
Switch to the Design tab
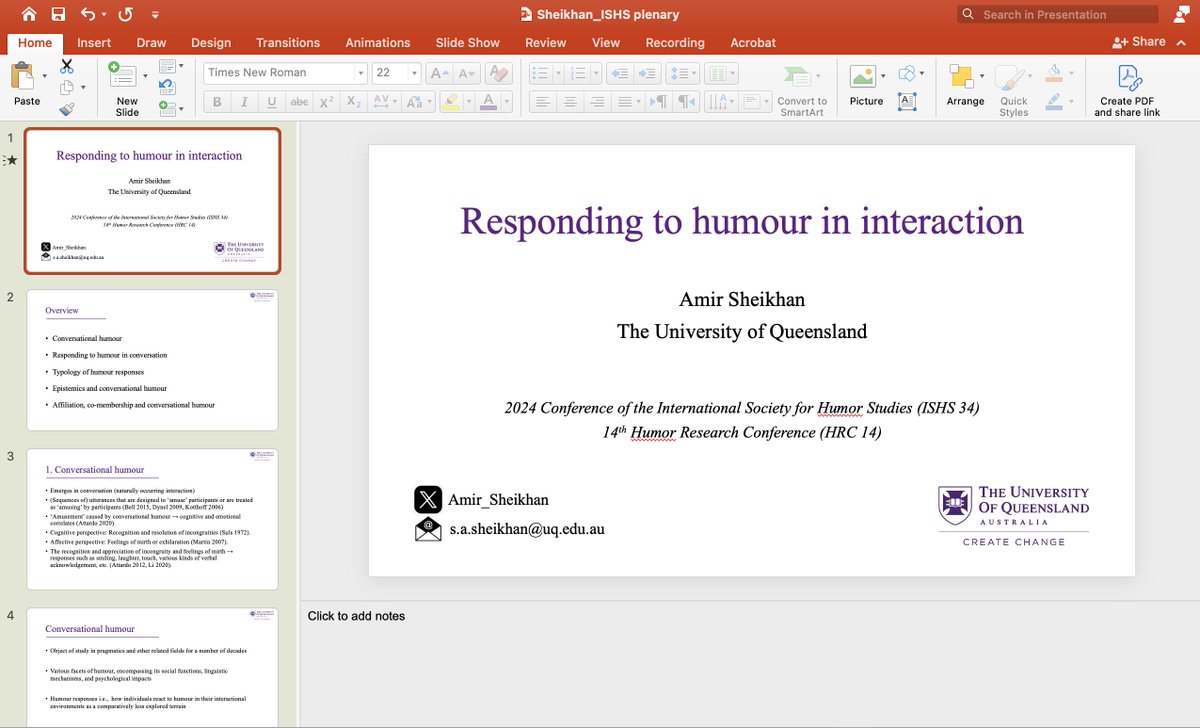[x=210, y=42]
